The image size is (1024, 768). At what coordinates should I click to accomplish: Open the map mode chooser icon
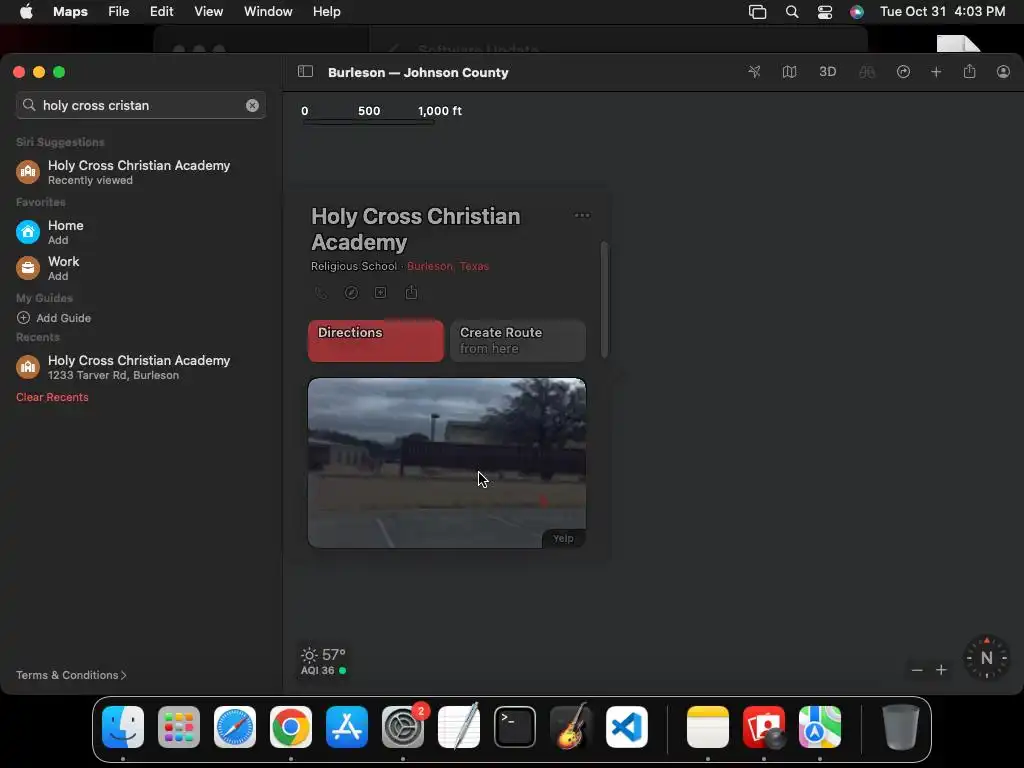coord(790,72)
